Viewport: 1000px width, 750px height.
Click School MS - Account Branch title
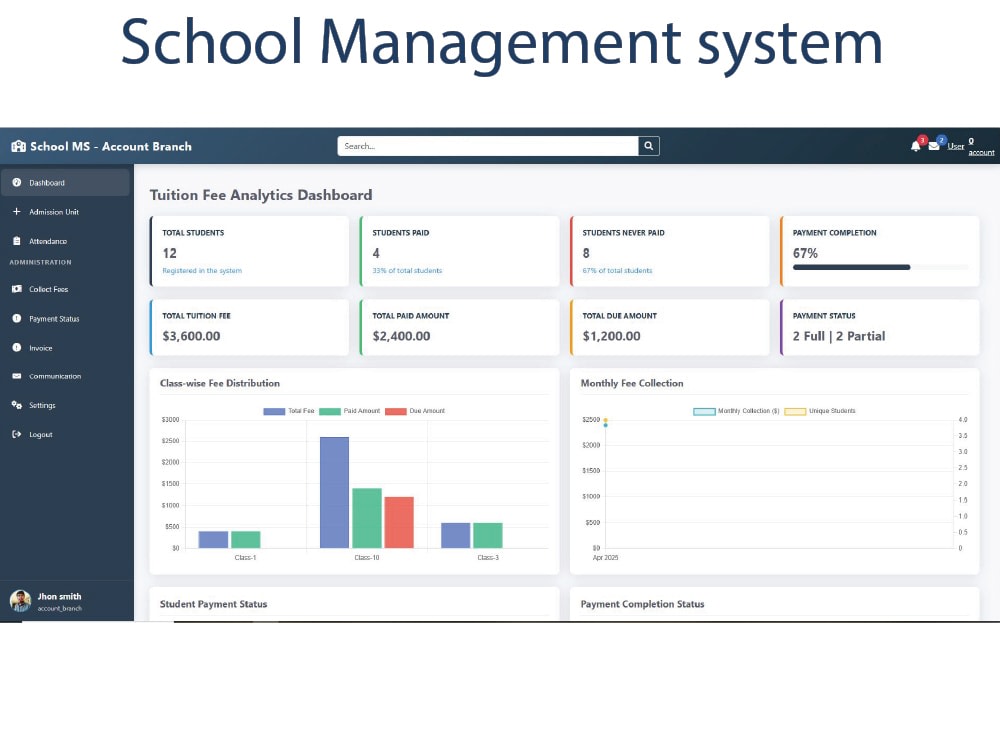tap(111, 146)
